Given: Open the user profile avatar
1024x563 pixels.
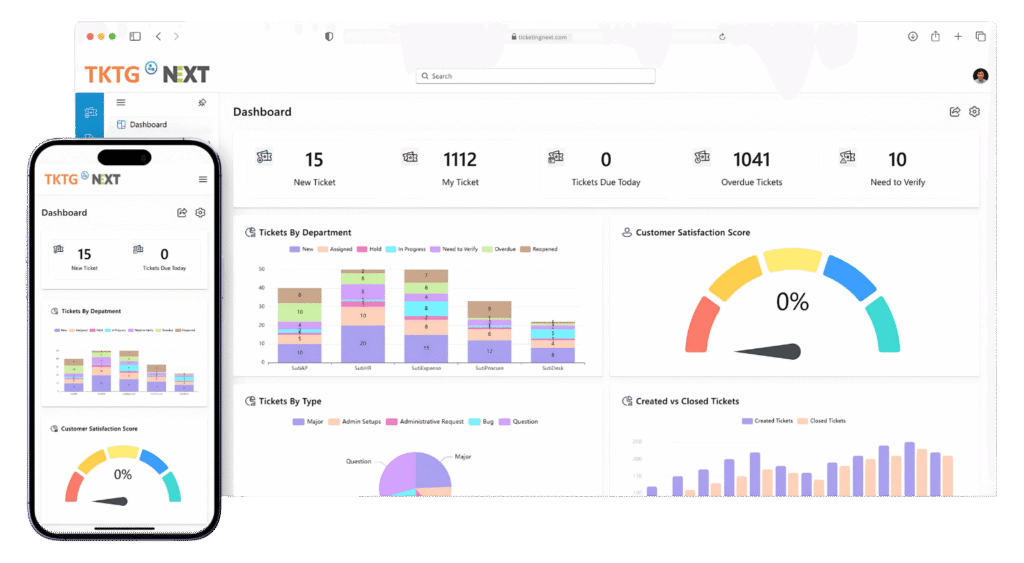Looking at the screenshot, I should (980, 76).
